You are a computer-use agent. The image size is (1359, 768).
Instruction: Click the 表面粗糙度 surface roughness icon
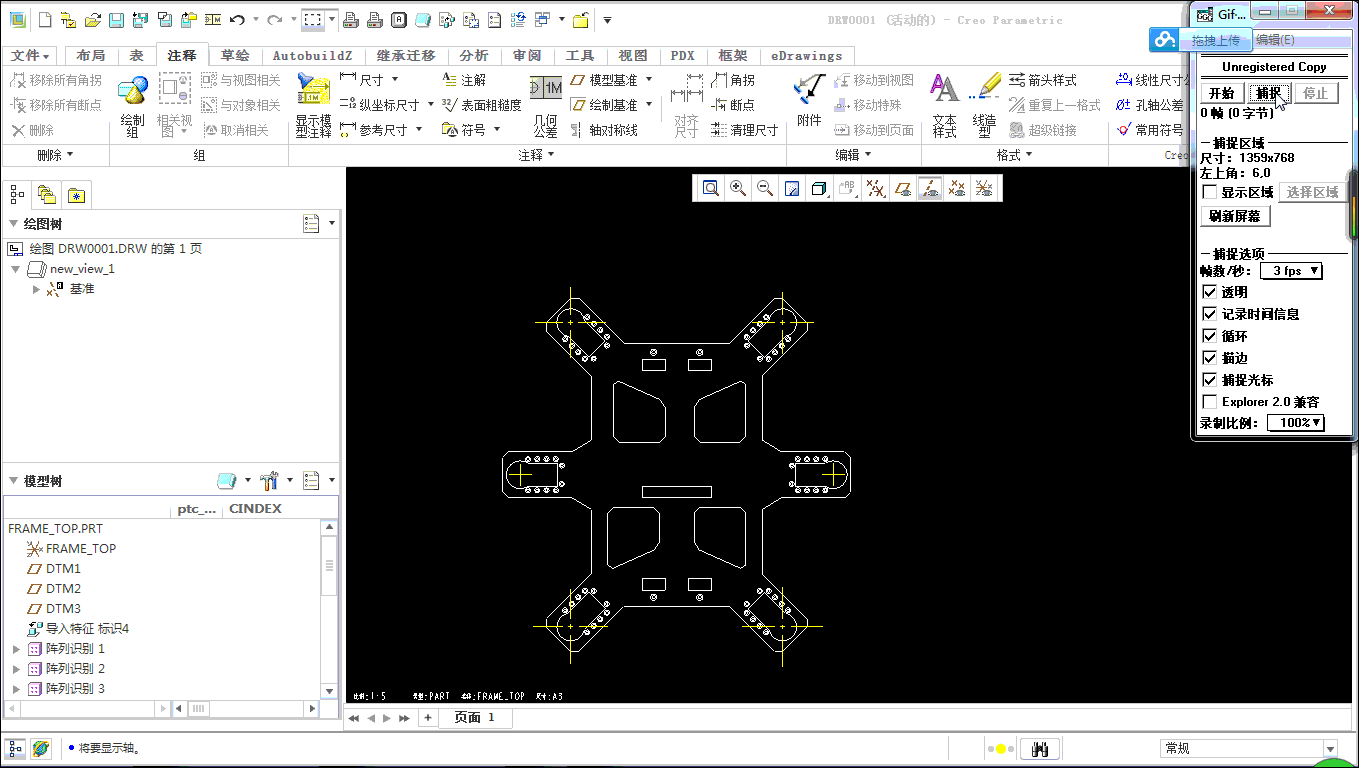(x=449, y=103)
